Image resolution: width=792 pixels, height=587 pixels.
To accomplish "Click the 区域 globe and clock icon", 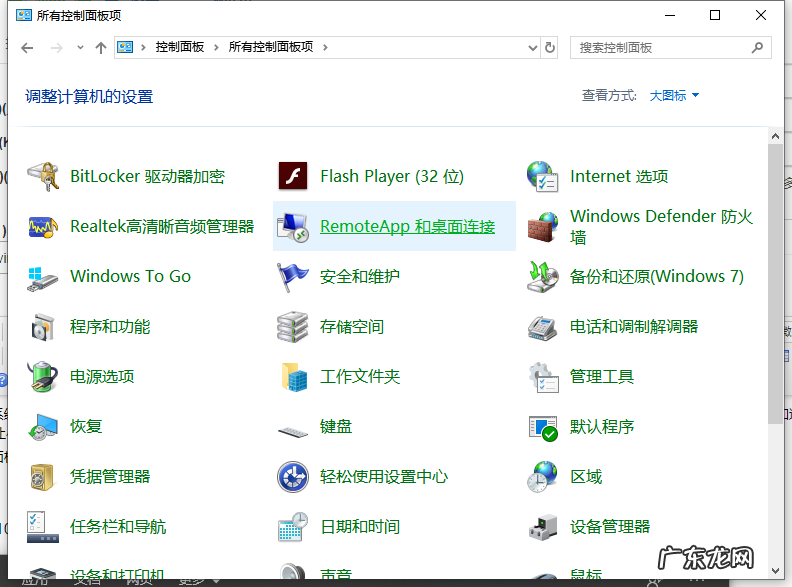I will pos(542,477).
